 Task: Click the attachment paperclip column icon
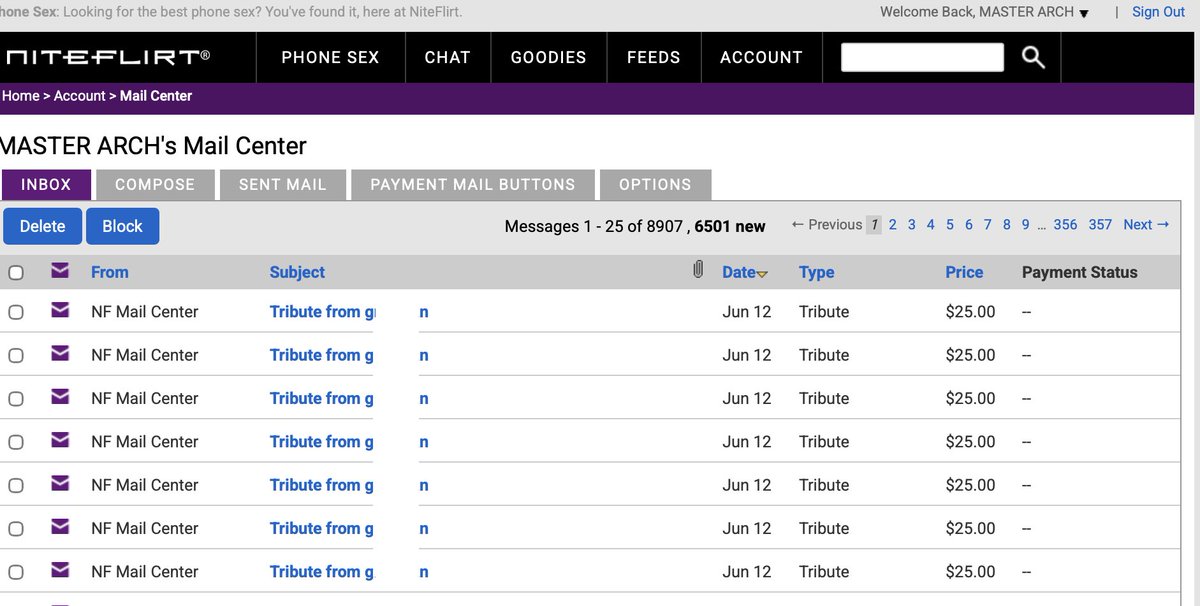click(698, 270)
